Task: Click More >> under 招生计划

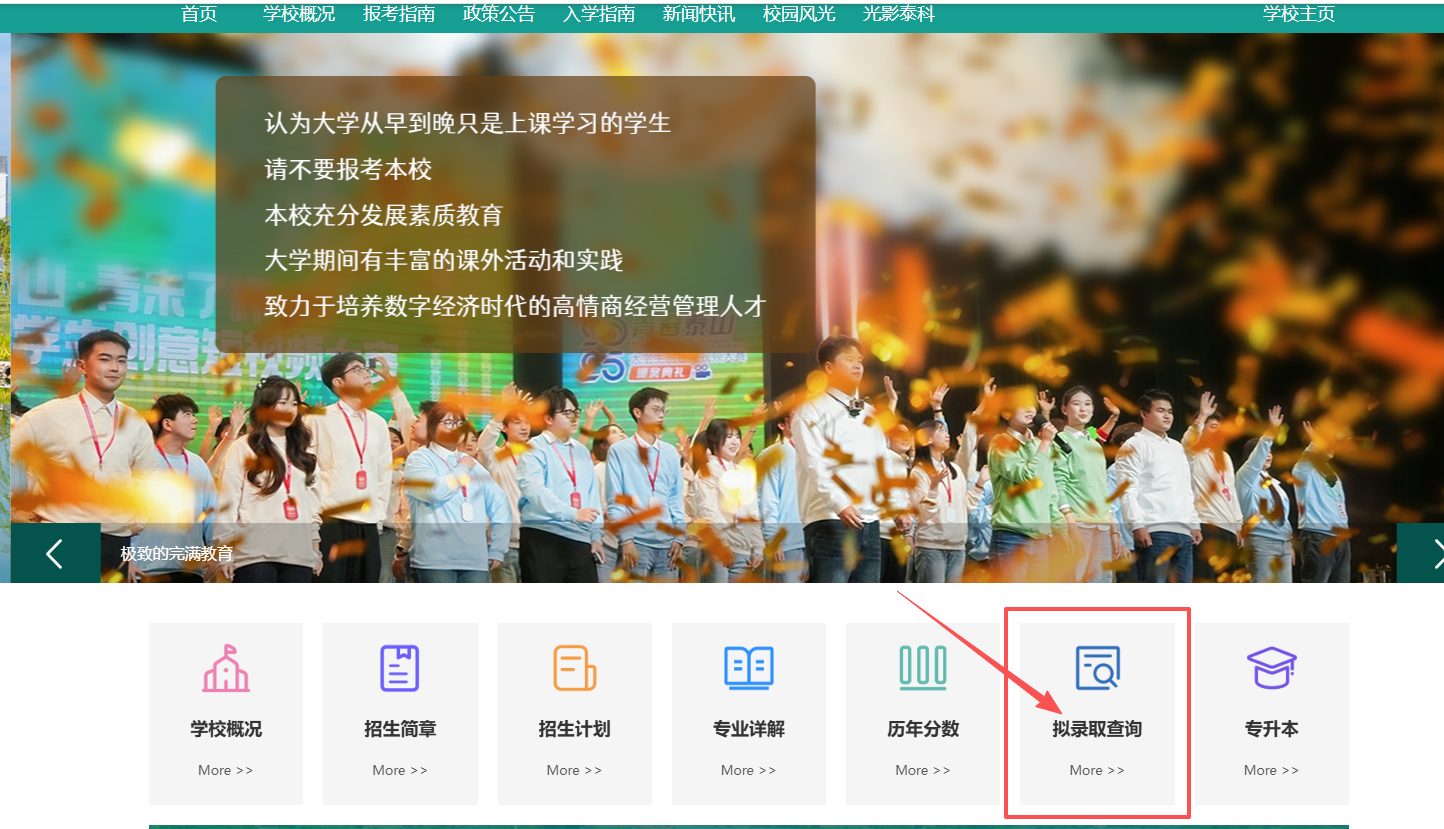Action: point(574,770)
